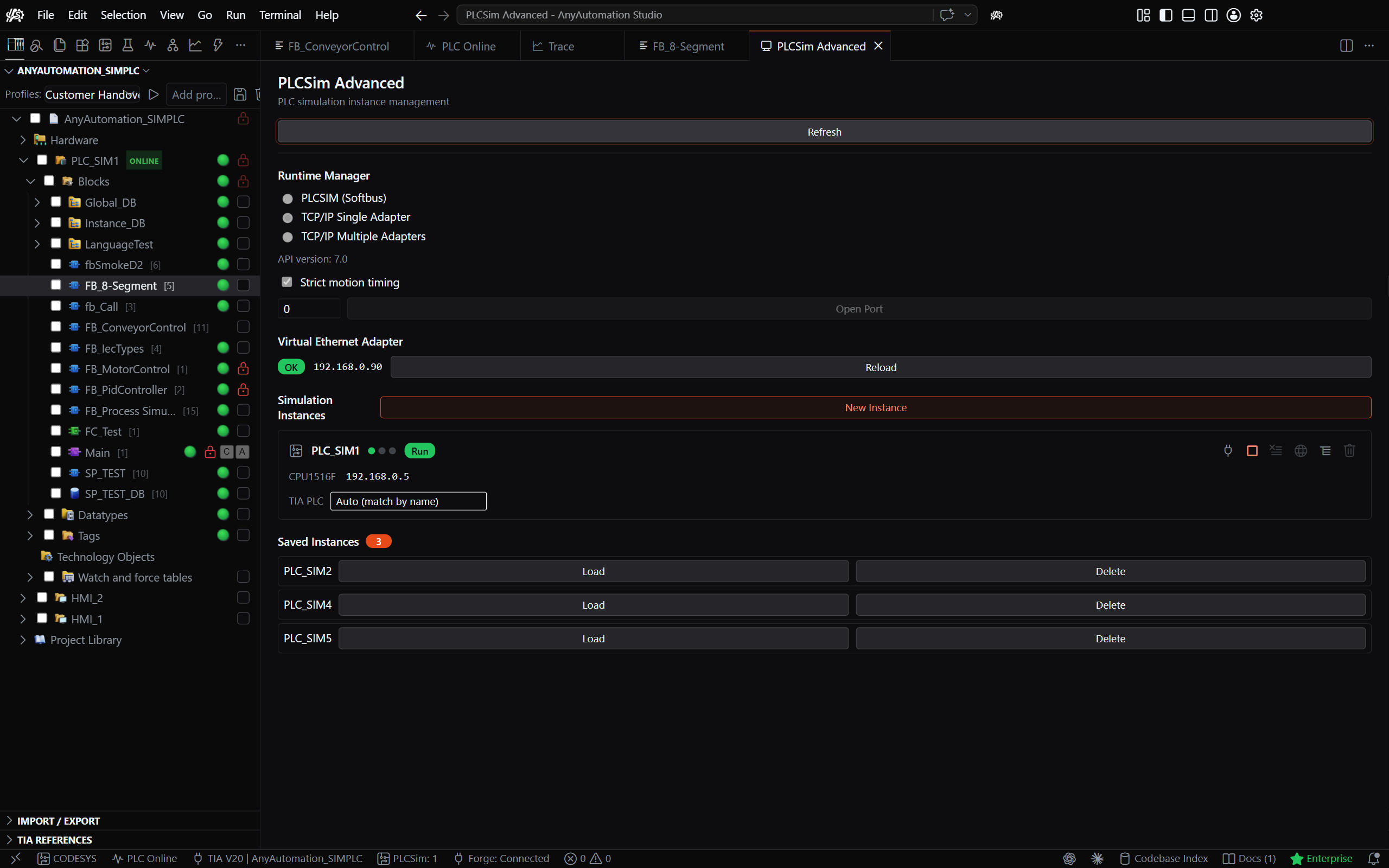Open the circuit board sidebar view
Viewport: 1389px width, 868px height.
coord(105,46)
